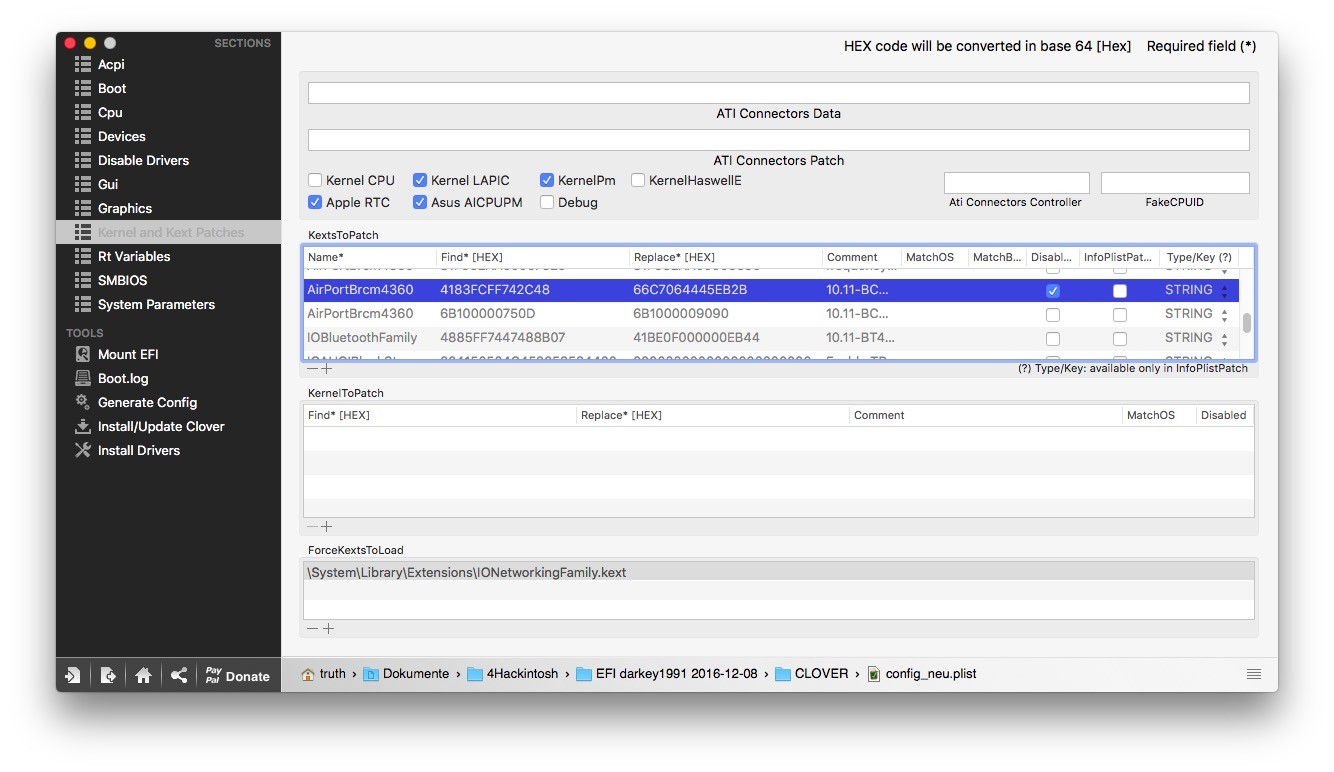The width and height of the screenshot is (1334, 772).
Task: Add a new KextsToPatch entry with plus
Action: click(327, 369)
